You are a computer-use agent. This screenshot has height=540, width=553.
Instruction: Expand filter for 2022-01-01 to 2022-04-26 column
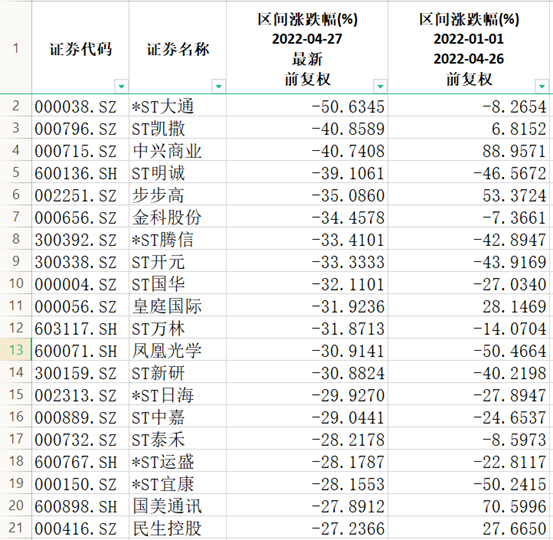point(542,86)
